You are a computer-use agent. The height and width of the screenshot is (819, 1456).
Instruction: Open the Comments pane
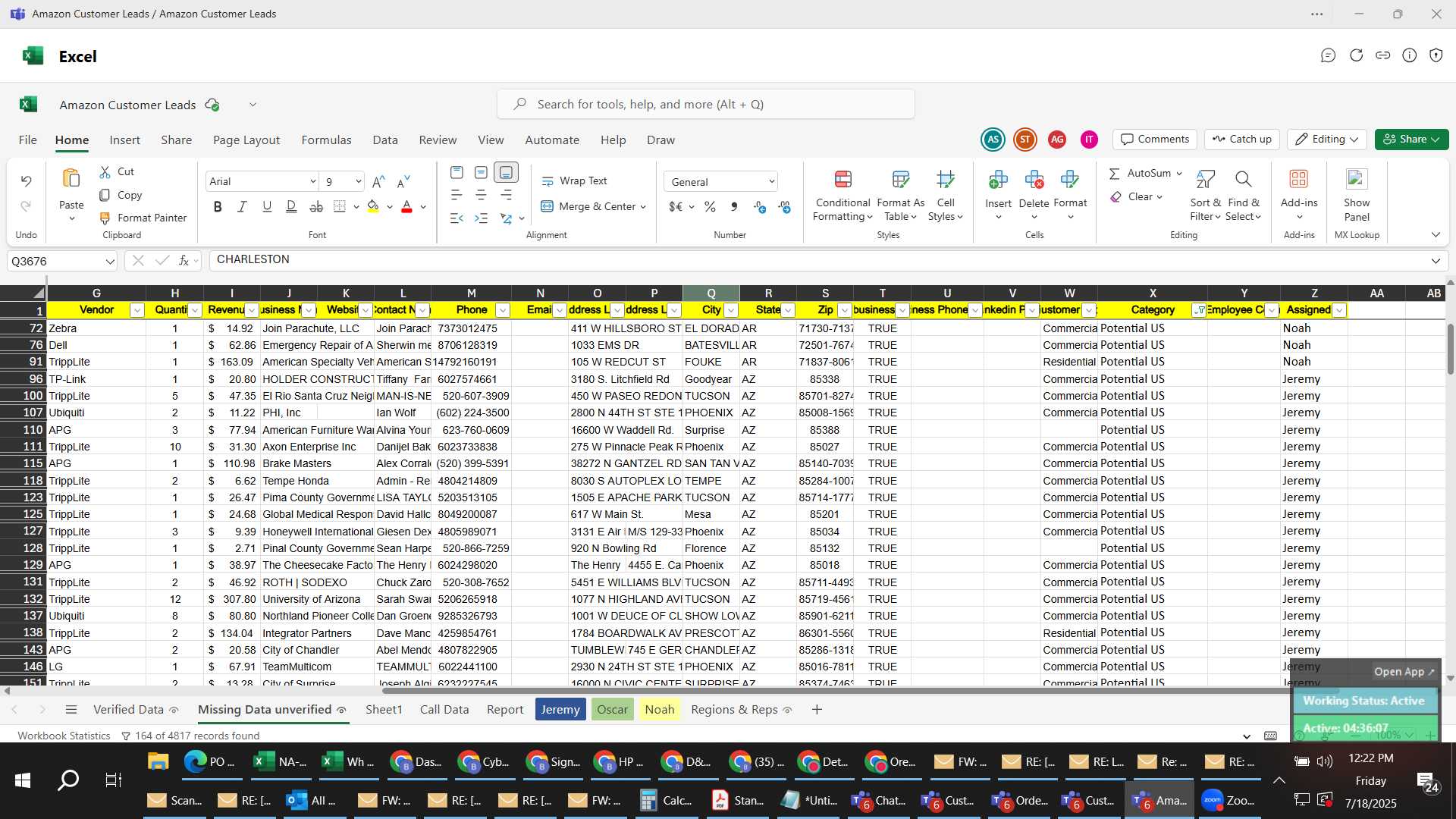(x=1155, y=140)
